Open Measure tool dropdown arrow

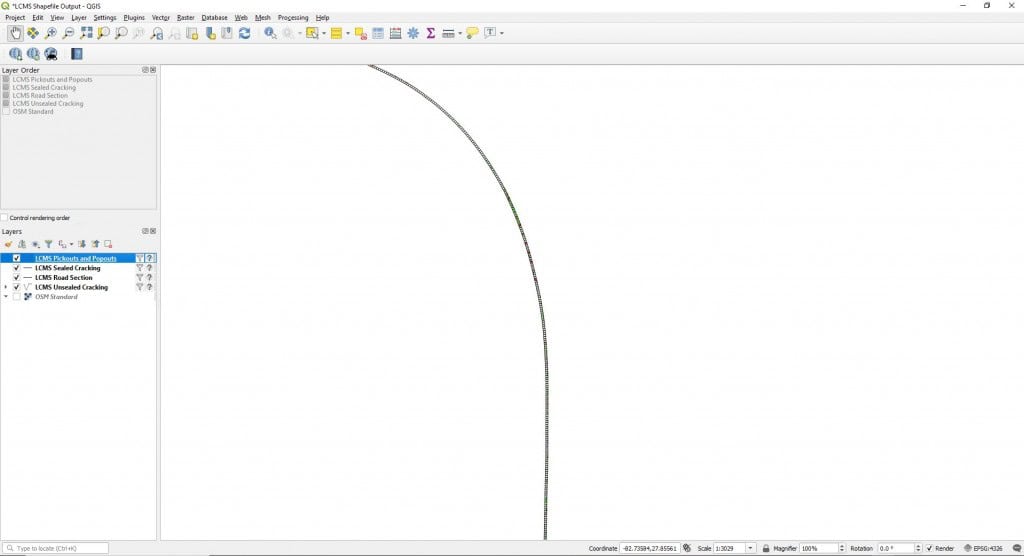coord(460,33)
